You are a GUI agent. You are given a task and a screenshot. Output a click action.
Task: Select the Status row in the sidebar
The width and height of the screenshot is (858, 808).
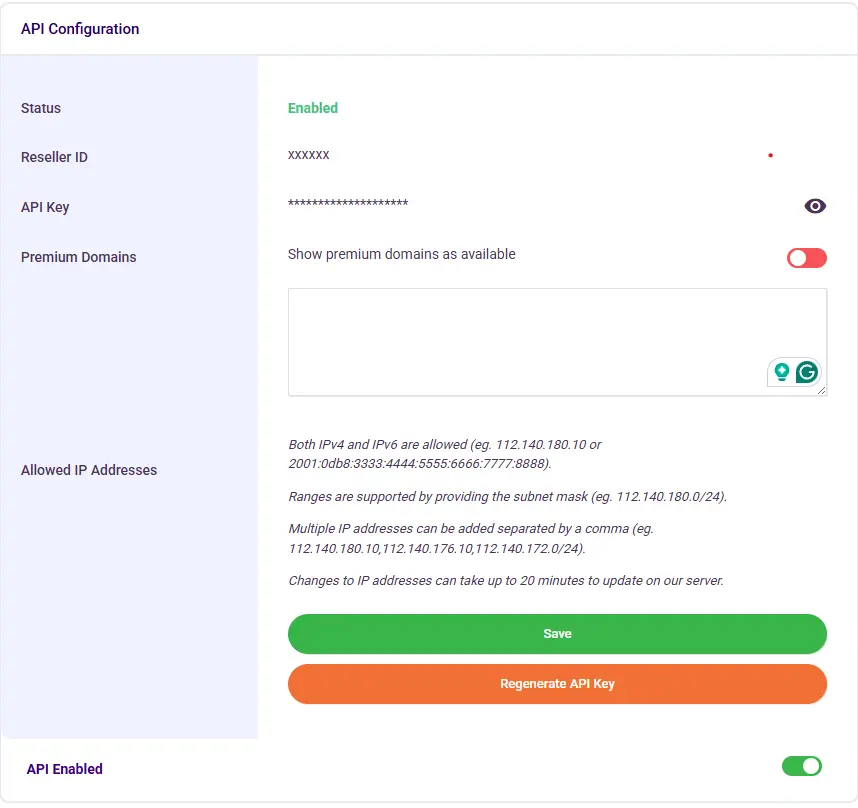40,108
